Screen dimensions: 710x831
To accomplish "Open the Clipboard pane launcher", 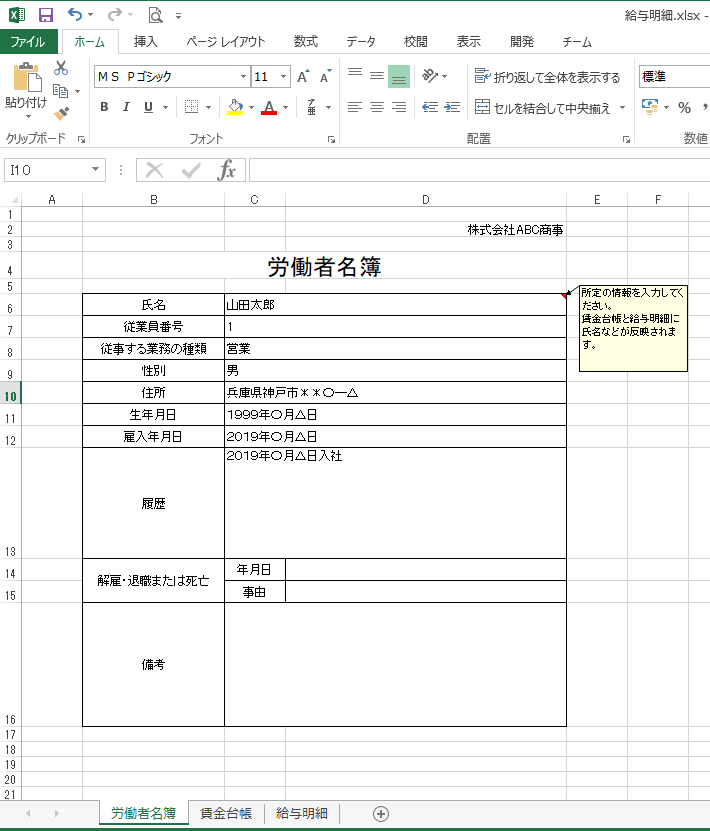I will [81, 139].
